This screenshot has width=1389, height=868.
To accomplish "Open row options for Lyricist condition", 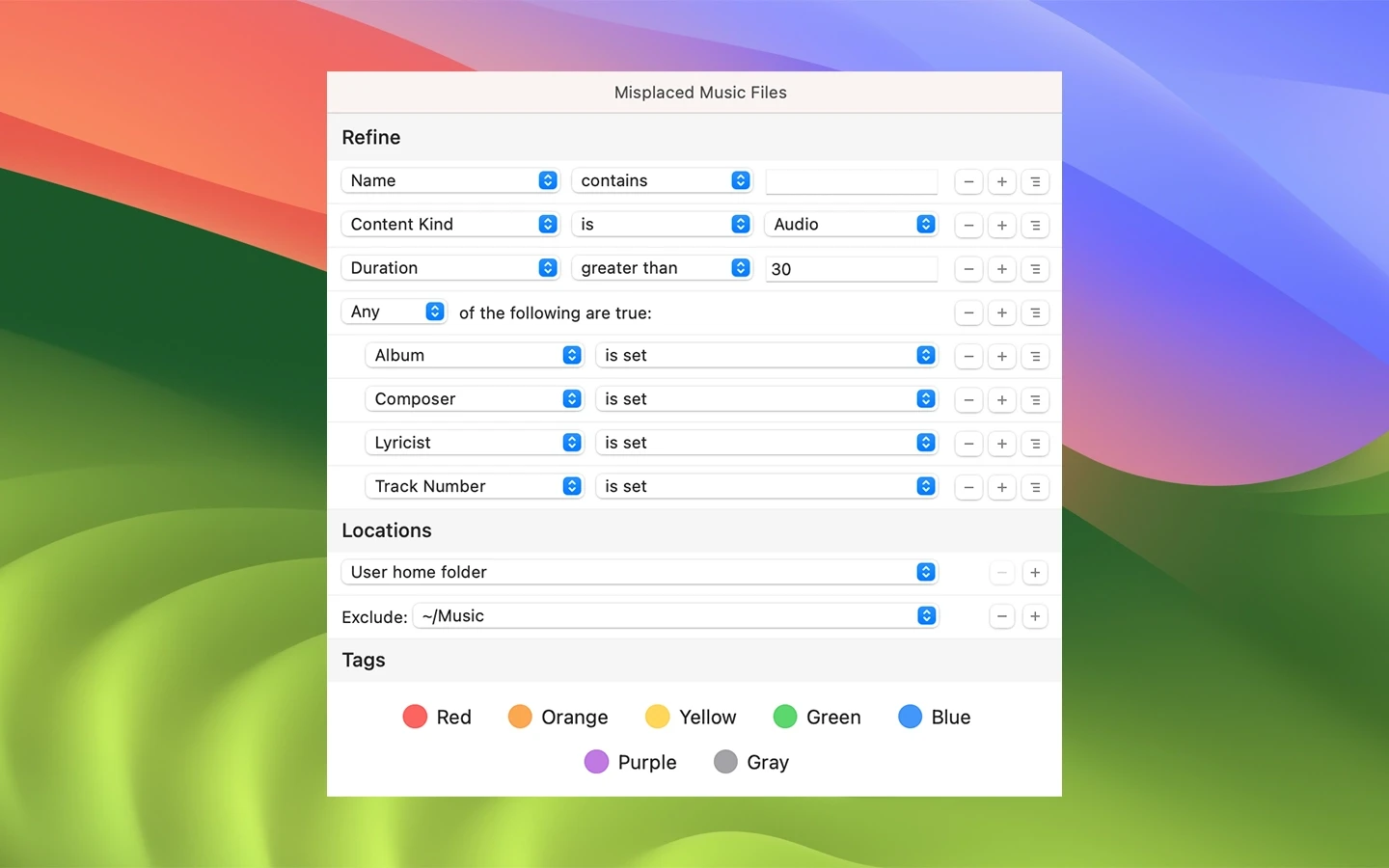I will [x=1035, y=444].
